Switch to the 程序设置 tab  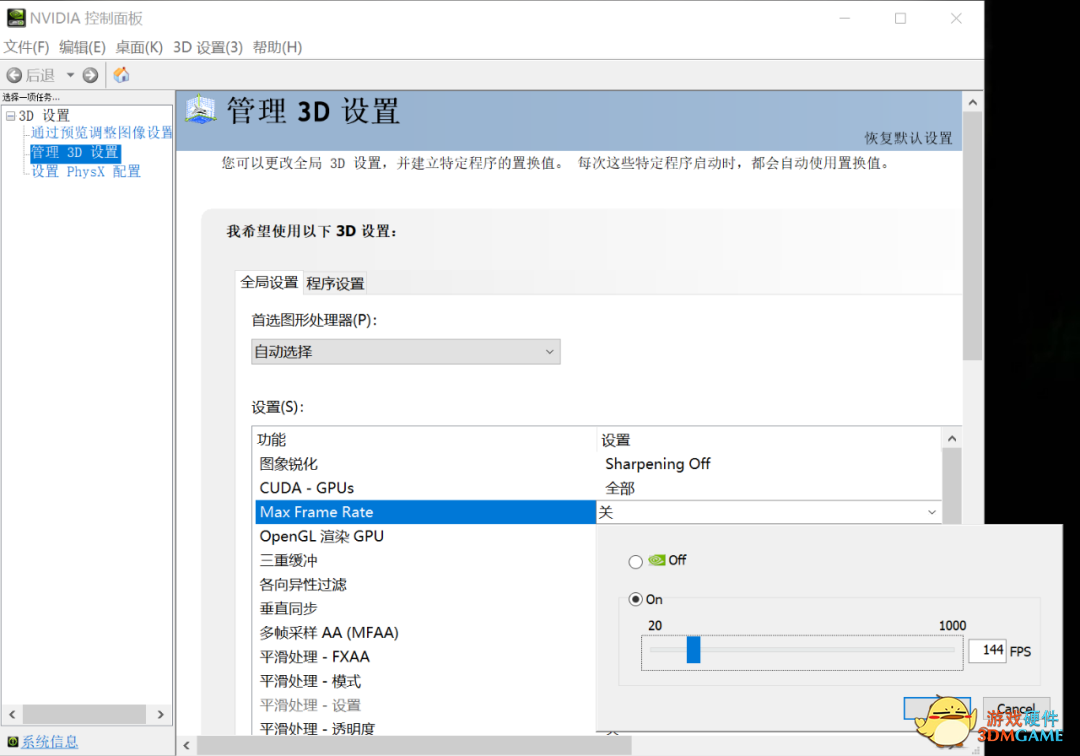[x=335, y=283]
